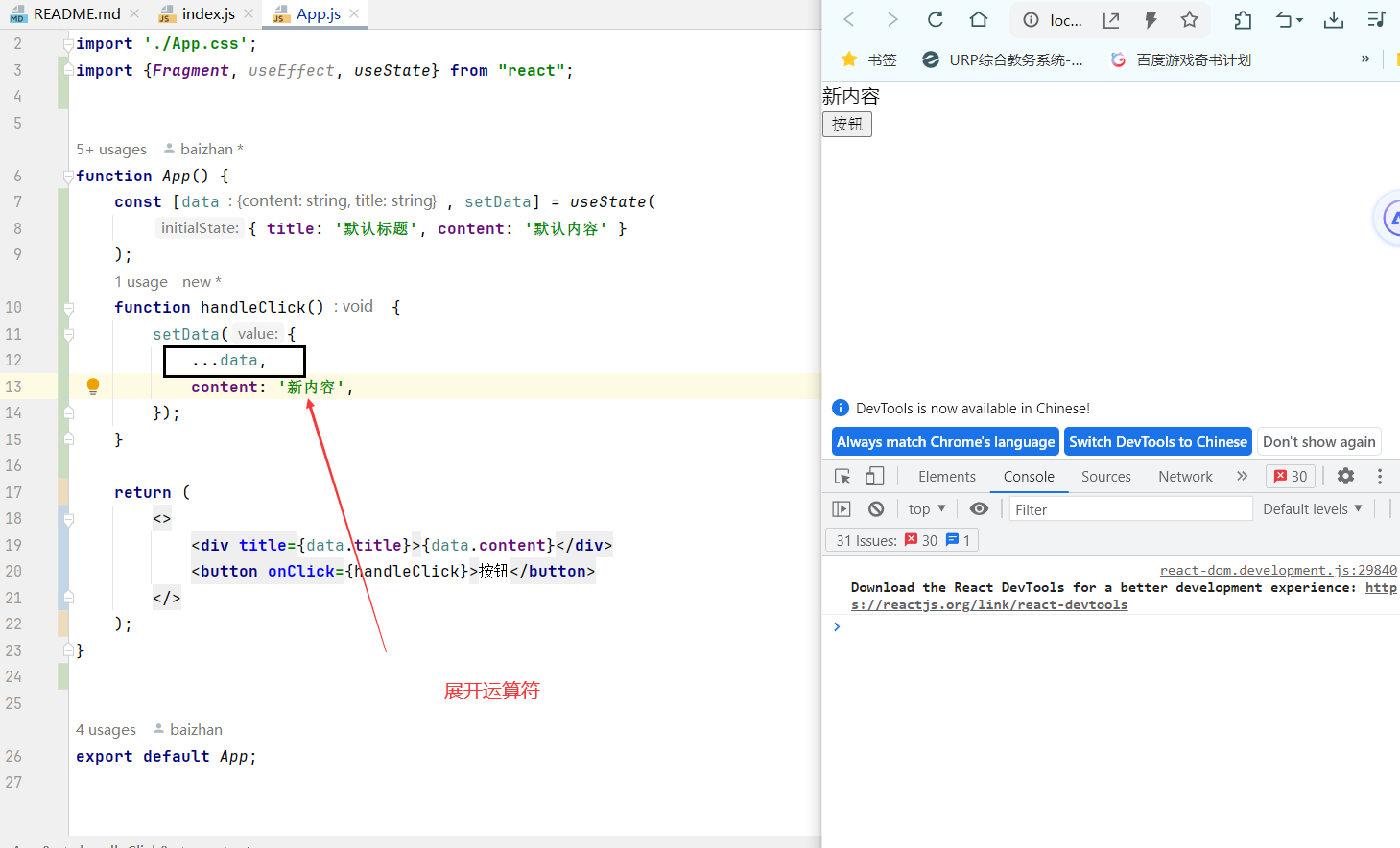The image size is (1400, 848).
Task: Go back in the browser
Action: [x=848, y=19]
